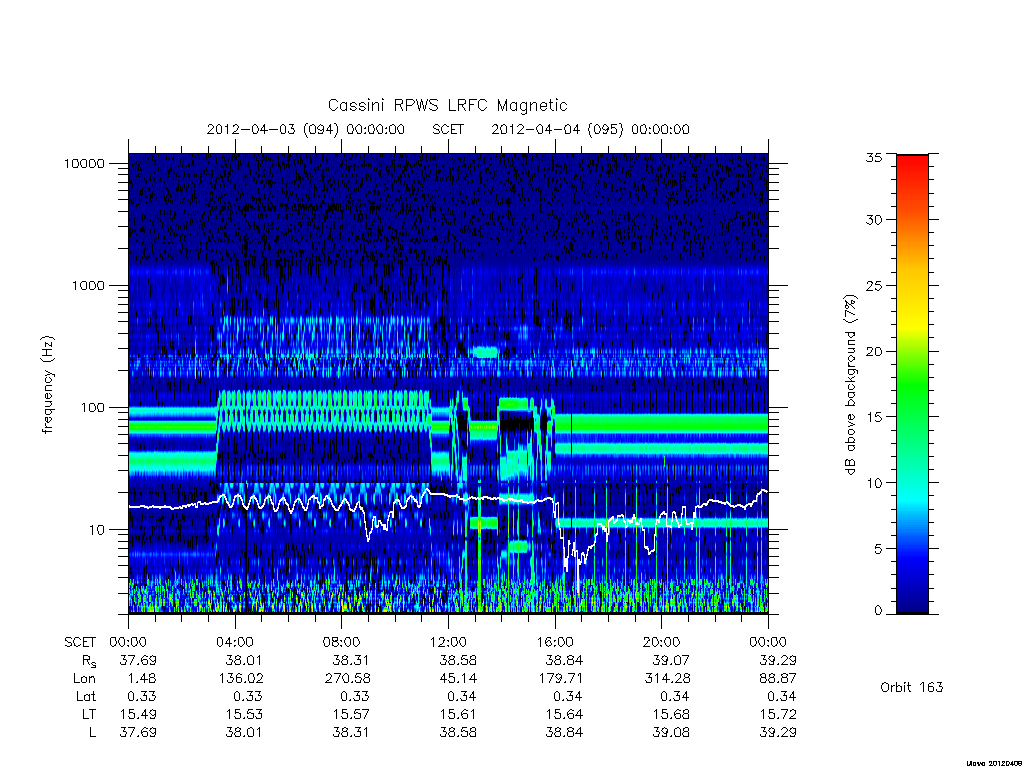
Task: Click longitude value "179.71"
Action: click(560, 679)
